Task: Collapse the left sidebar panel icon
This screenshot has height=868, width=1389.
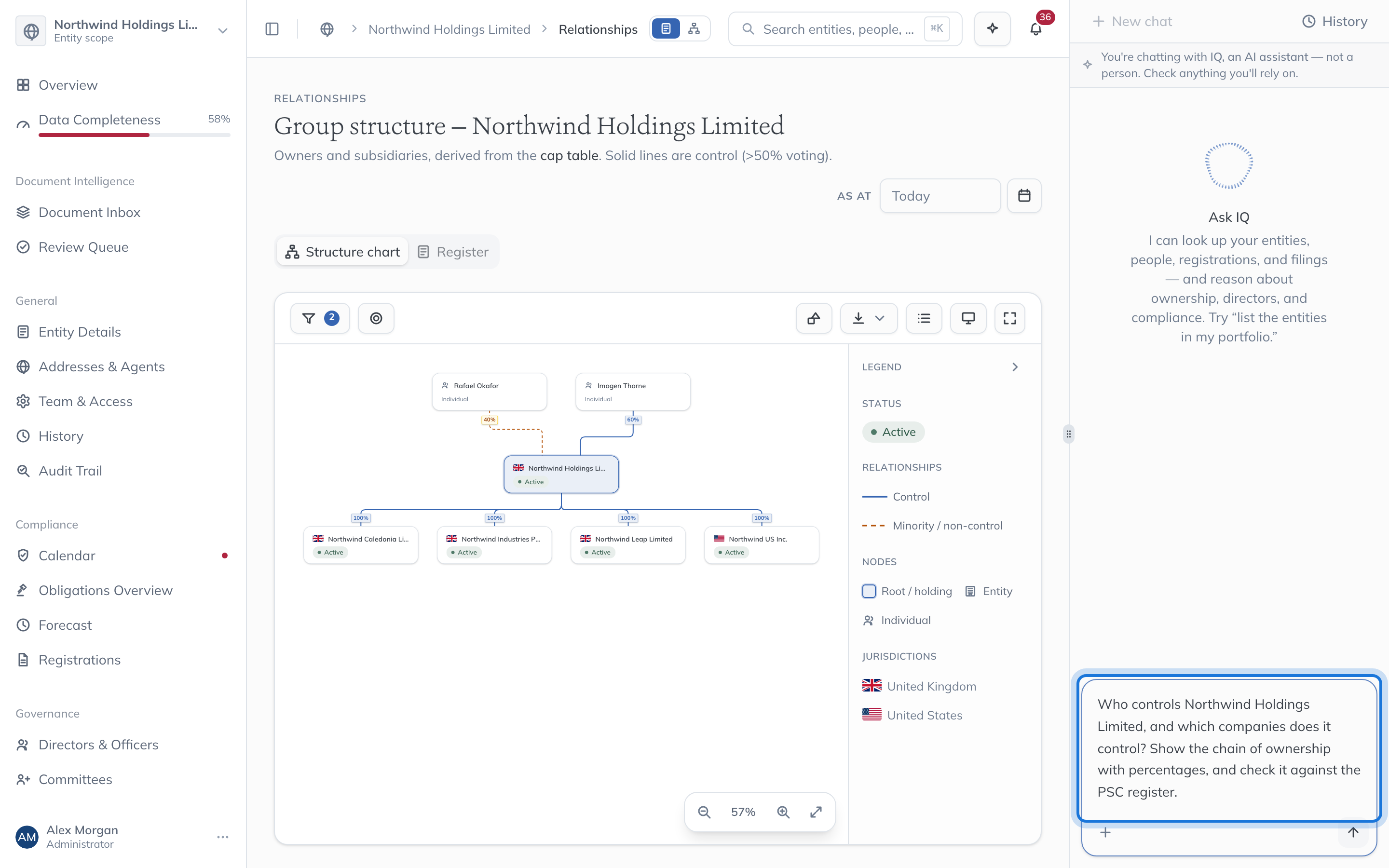Action: (x=272, y=29)
